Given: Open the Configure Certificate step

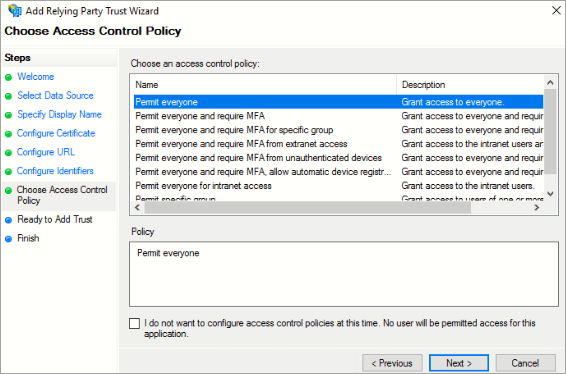Looking at the screenshot, I should coord(56,133).
